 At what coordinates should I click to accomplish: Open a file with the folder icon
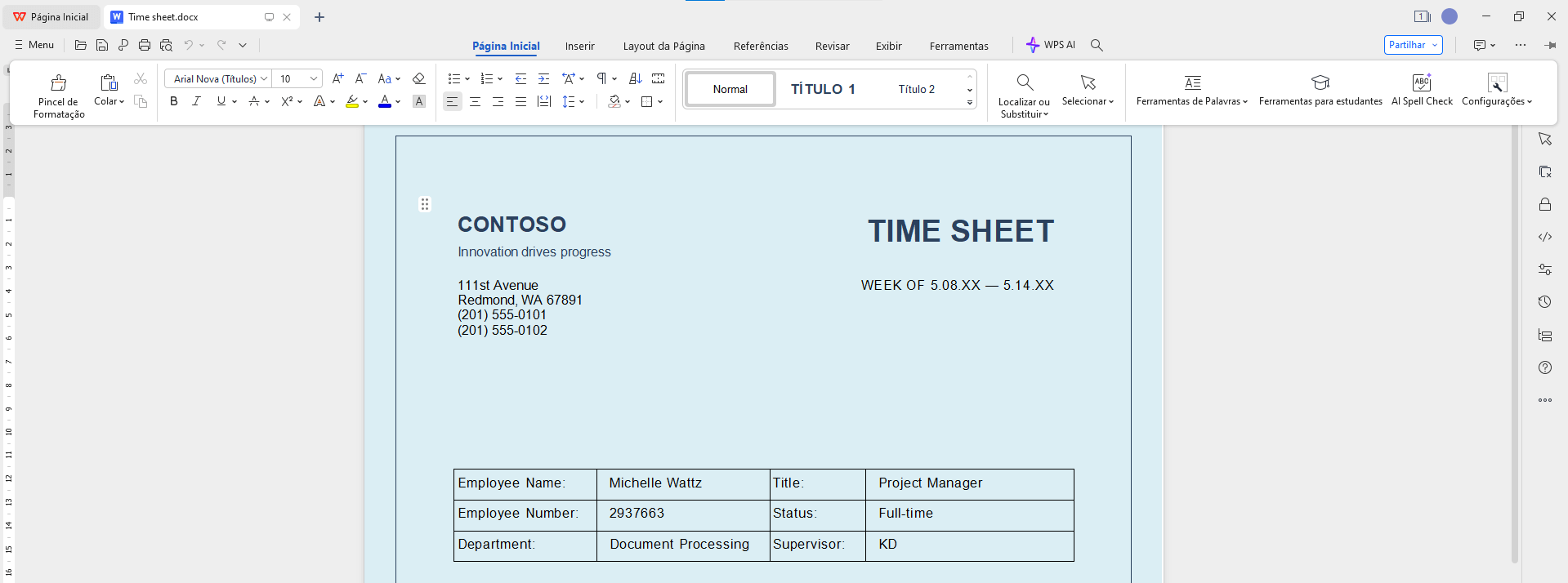point(80,45)
